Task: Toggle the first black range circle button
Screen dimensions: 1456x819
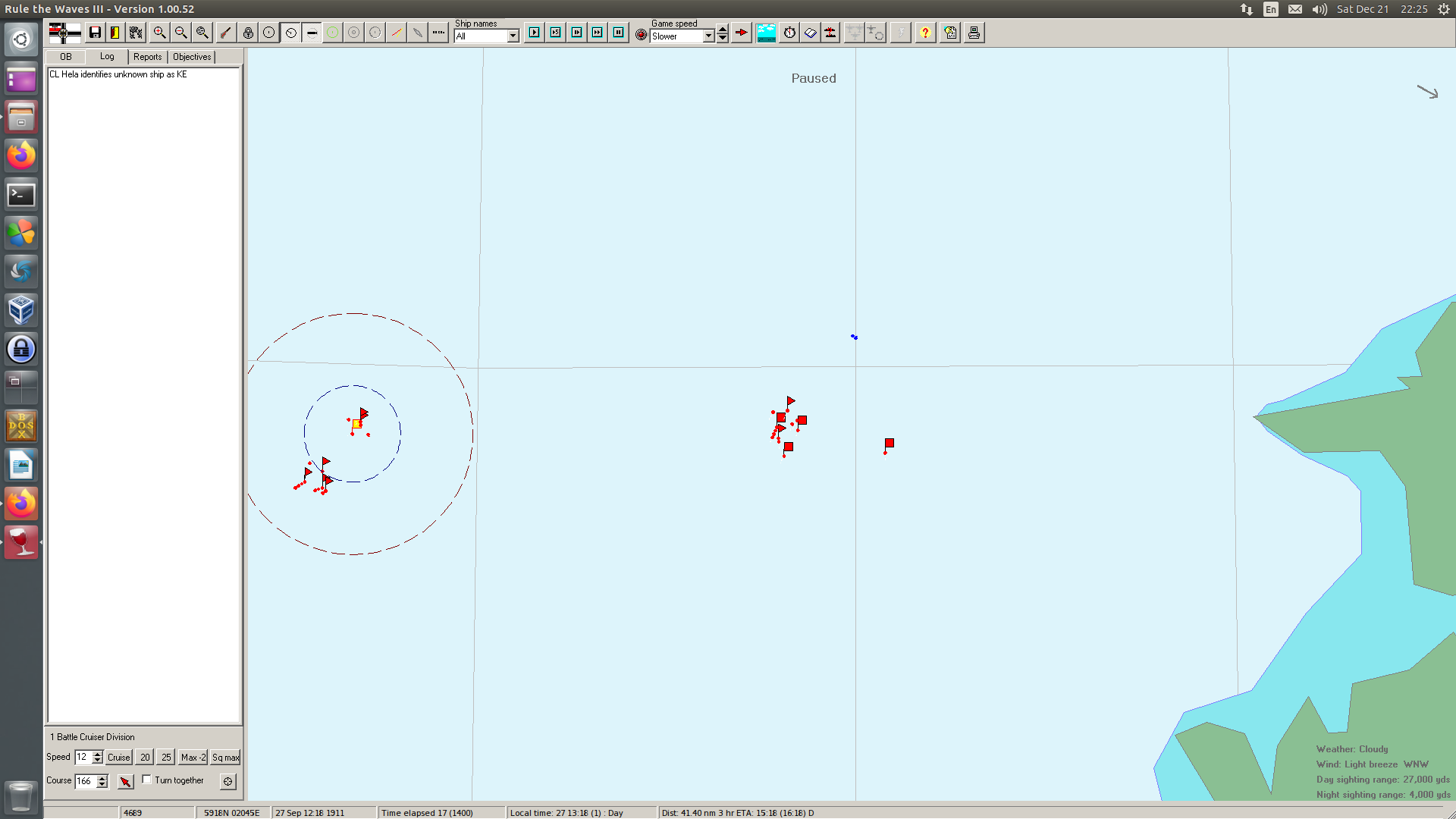Action: [x=269, y=33]
